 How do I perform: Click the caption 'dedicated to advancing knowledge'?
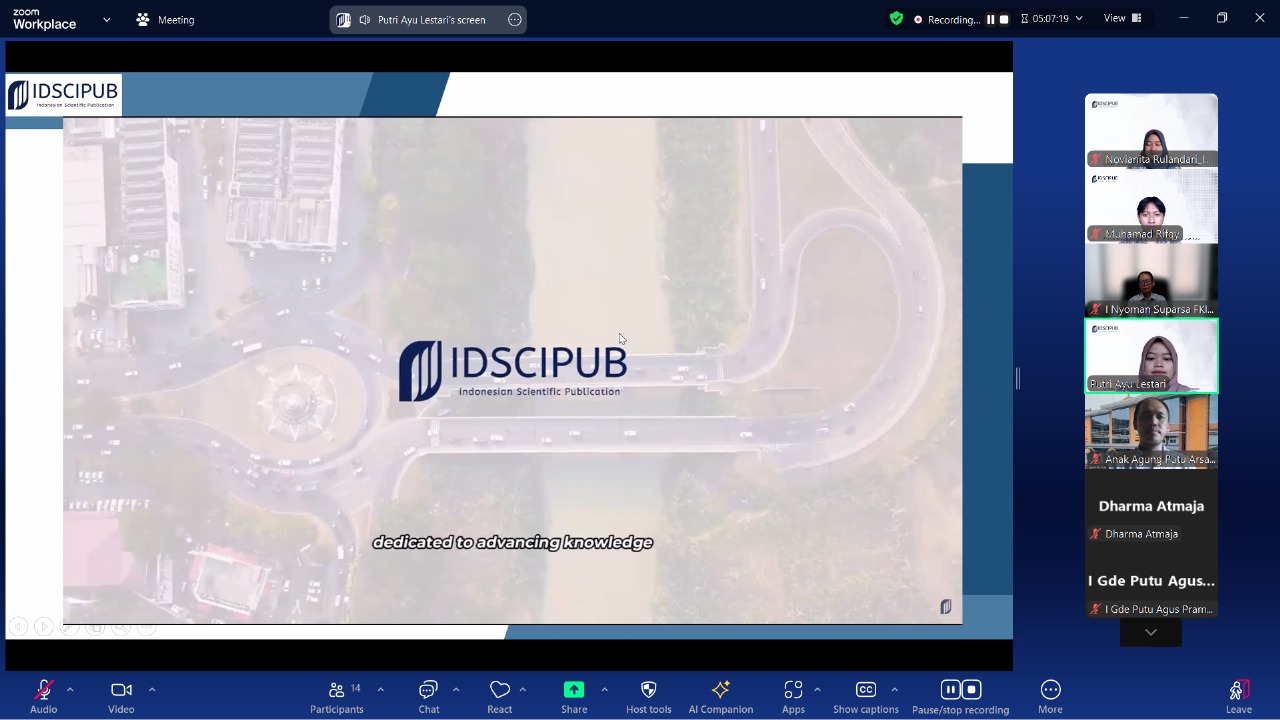pyautogui.click(x=512, y=542)
